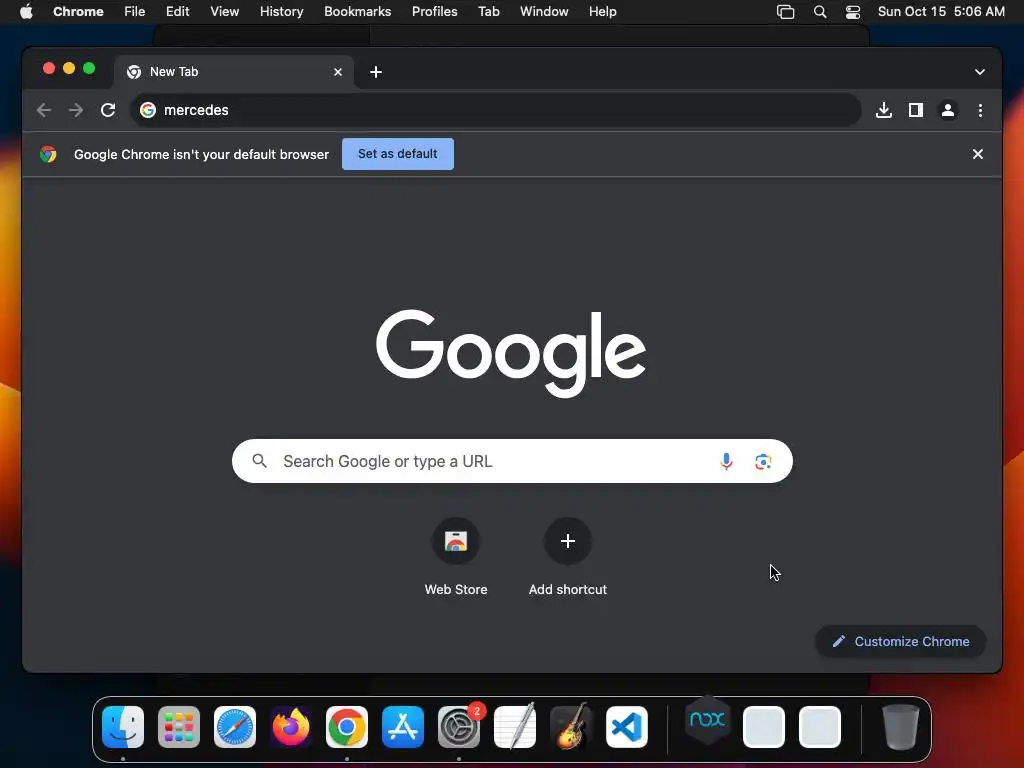Open the Help menu
Screen dimensions: 1024x768
click(602, 12)
